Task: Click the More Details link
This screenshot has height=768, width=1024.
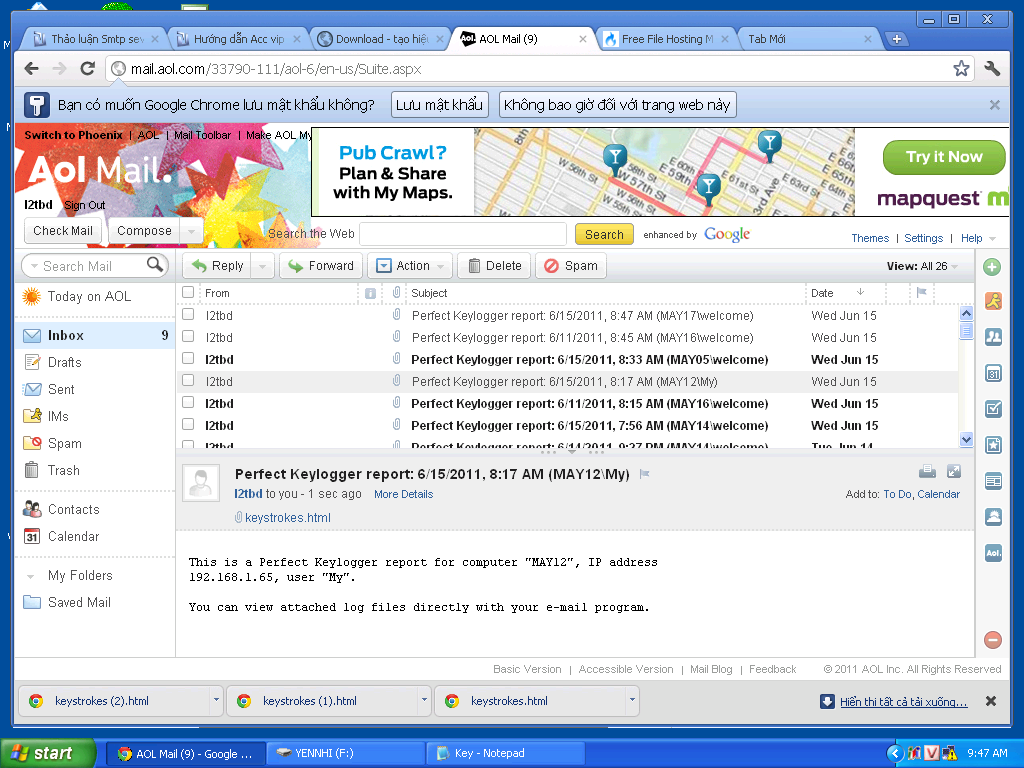Action: click(404, 494)
